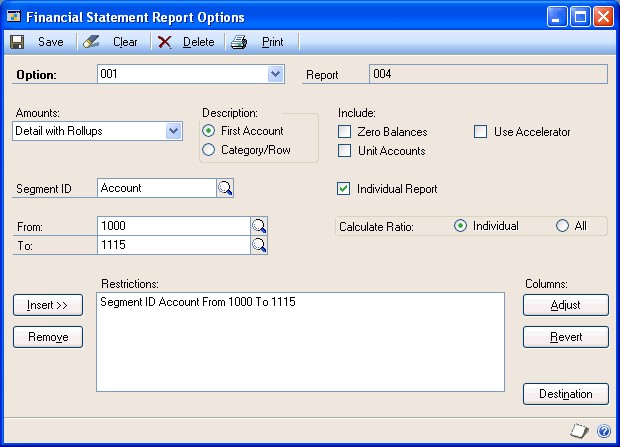Close the Financial Statement Report Options window
Image resolution: width=620 pixels, height=447 pixels.
603,17
